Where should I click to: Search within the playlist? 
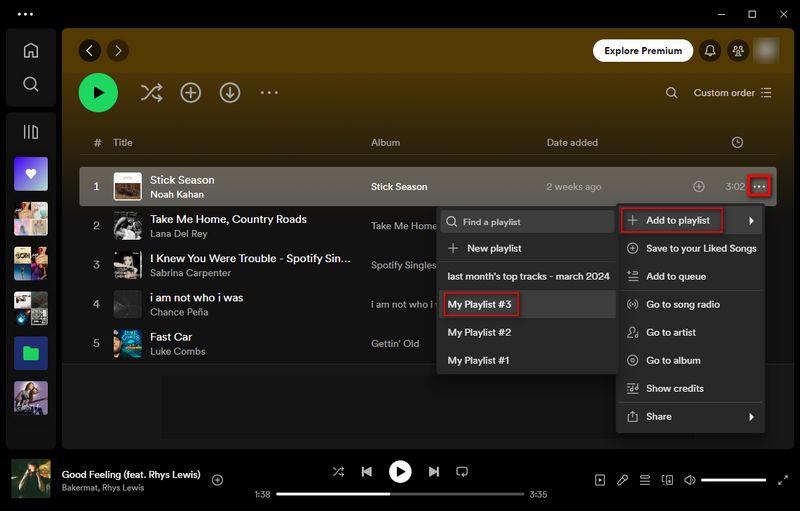click(671, 93)
